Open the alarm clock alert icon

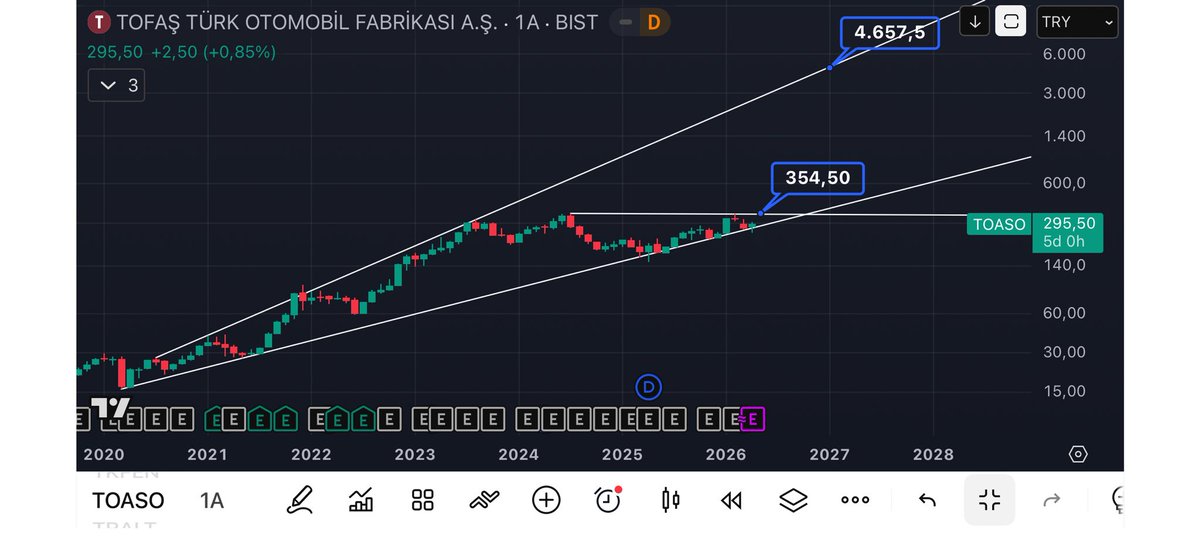[x=608, y=500]
